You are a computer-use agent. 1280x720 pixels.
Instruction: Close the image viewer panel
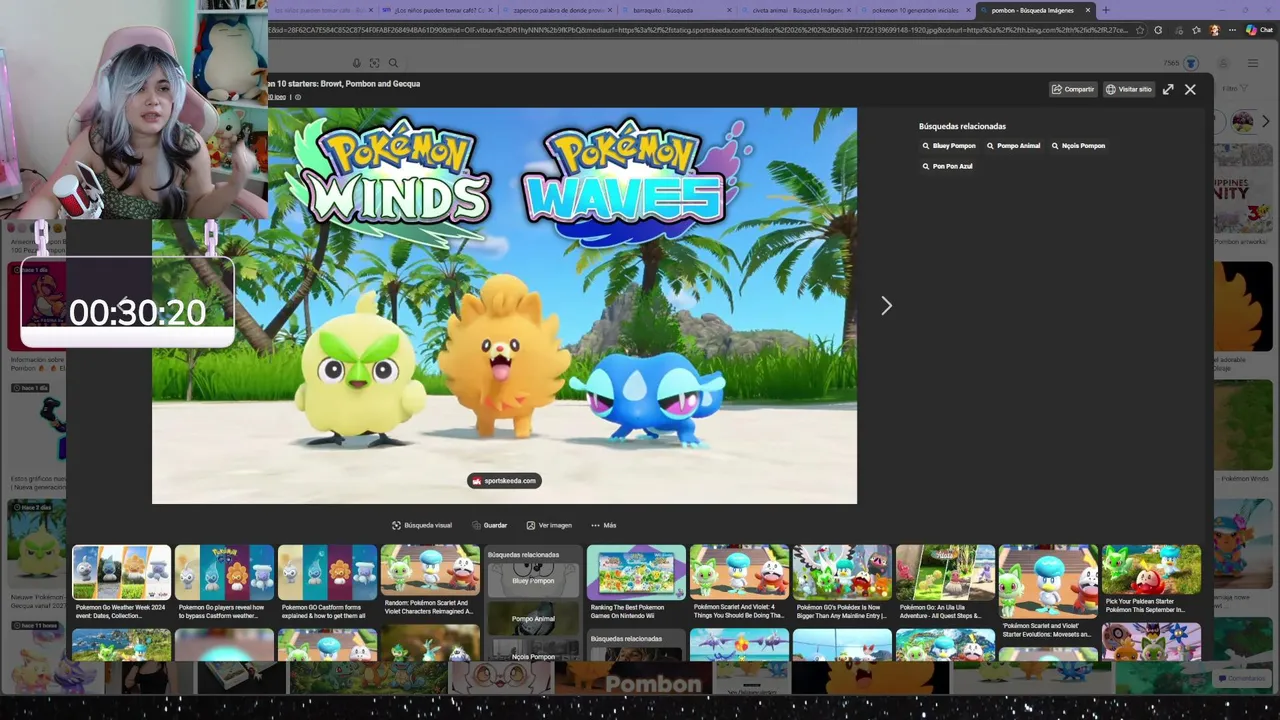point(1190,89)
